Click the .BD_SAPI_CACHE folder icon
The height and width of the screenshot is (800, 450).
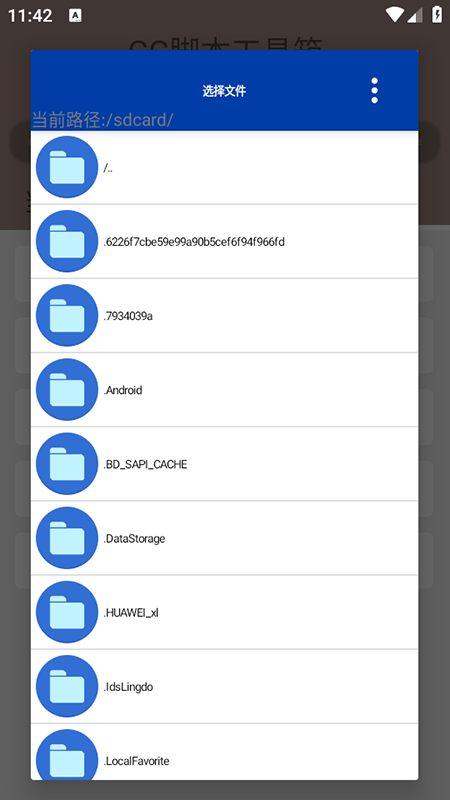point(67,464)
